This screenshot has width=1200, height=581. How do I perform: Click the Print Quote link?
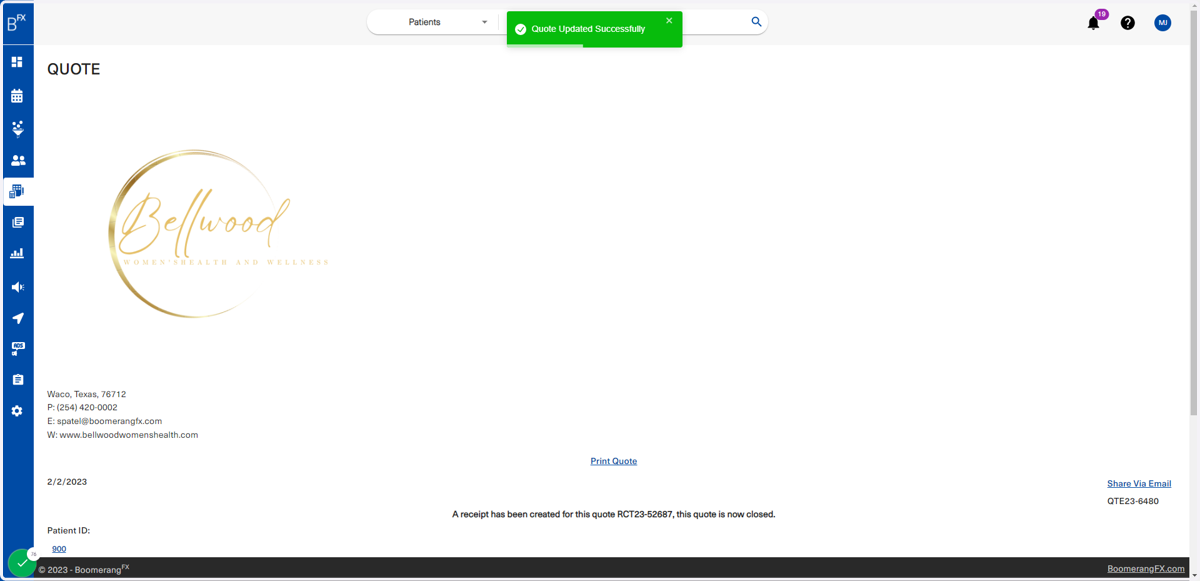(x=613, y=461)
